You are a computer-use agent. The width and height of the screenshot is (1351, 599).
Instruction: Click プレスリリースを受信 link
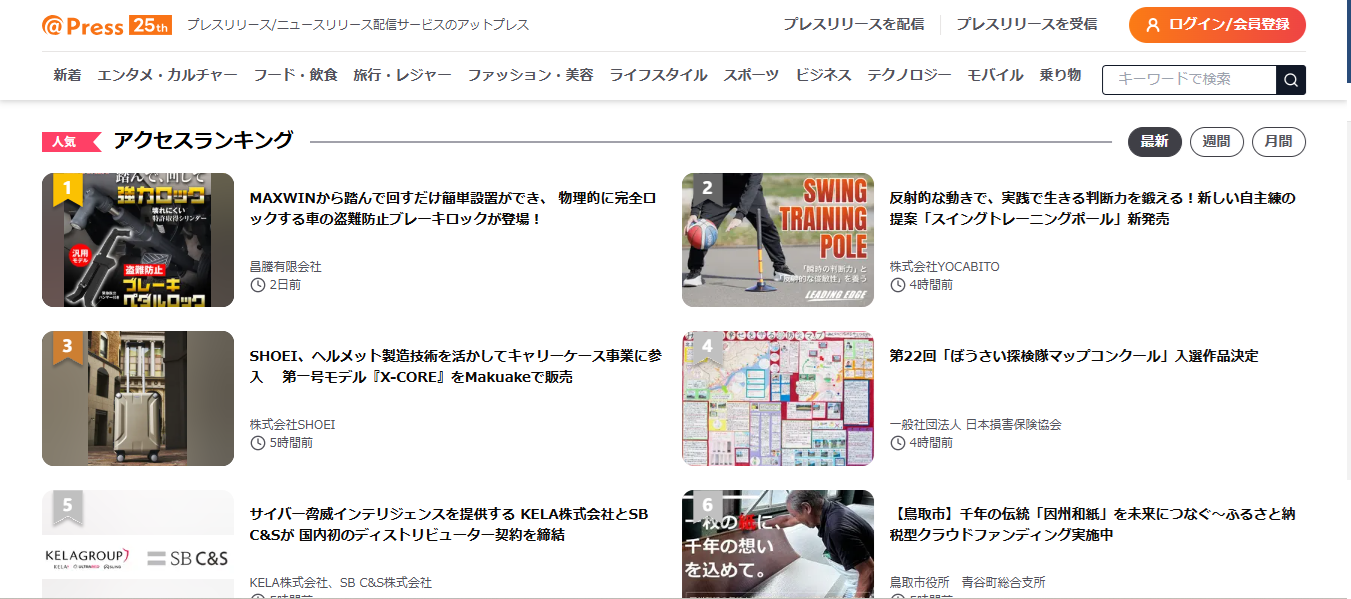(x=1026, y=25)
